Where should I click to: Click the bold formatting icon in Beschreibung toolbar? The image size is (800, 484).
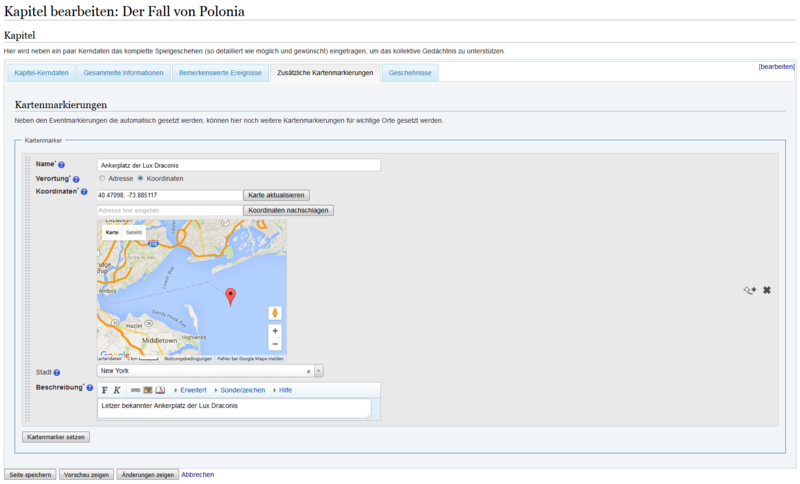point(105,390)
